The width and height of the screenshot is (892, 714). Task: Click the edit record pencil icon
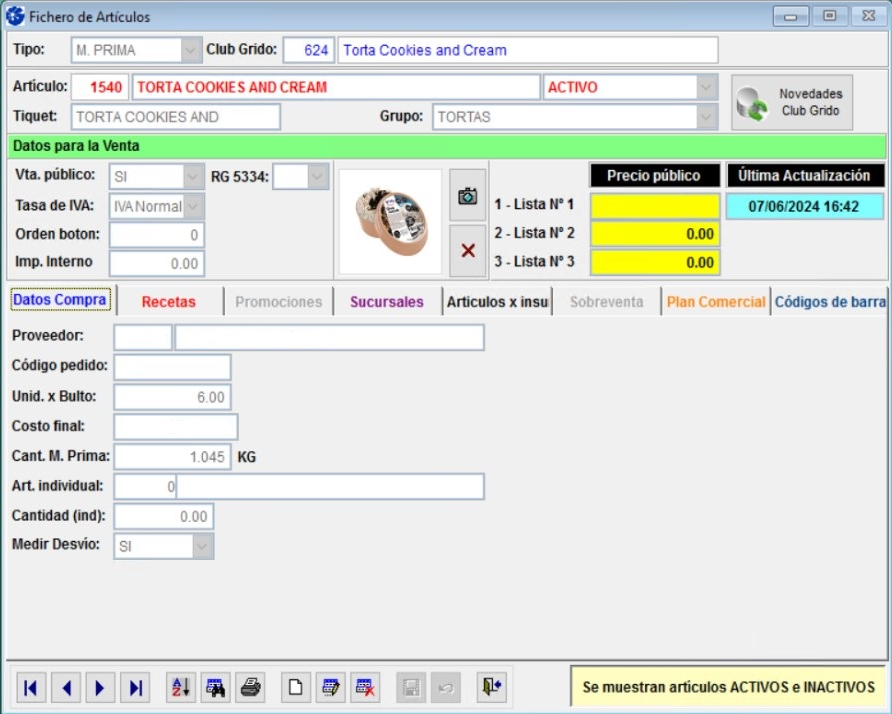pos(330,687)
